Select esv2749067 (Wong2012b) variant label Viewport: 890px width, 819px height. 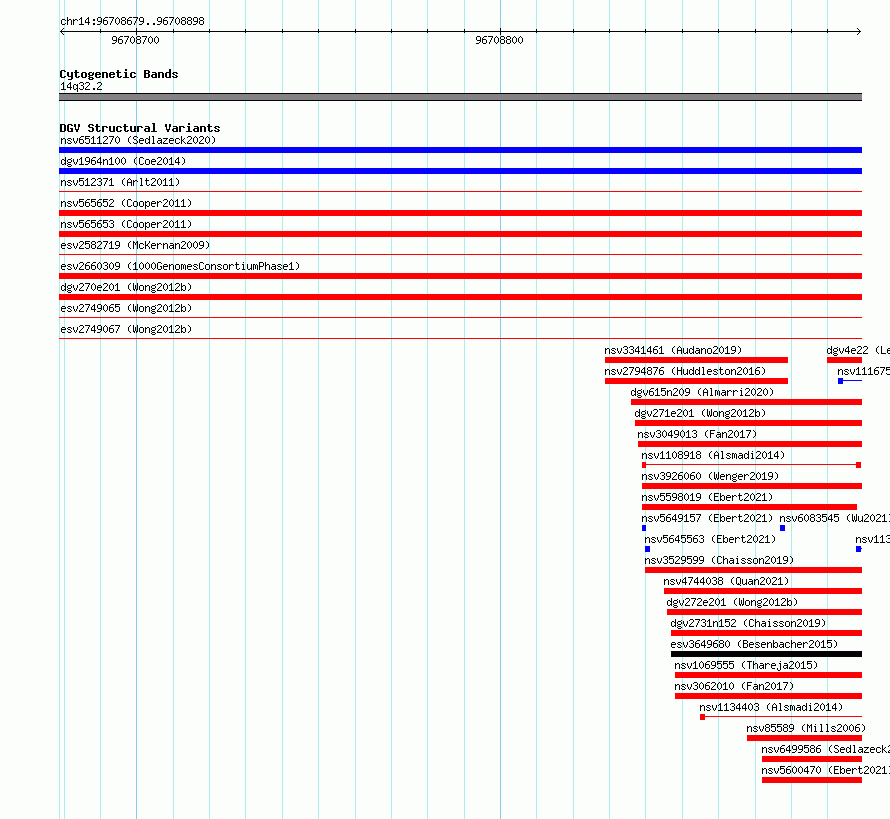(x=126, y=329)
